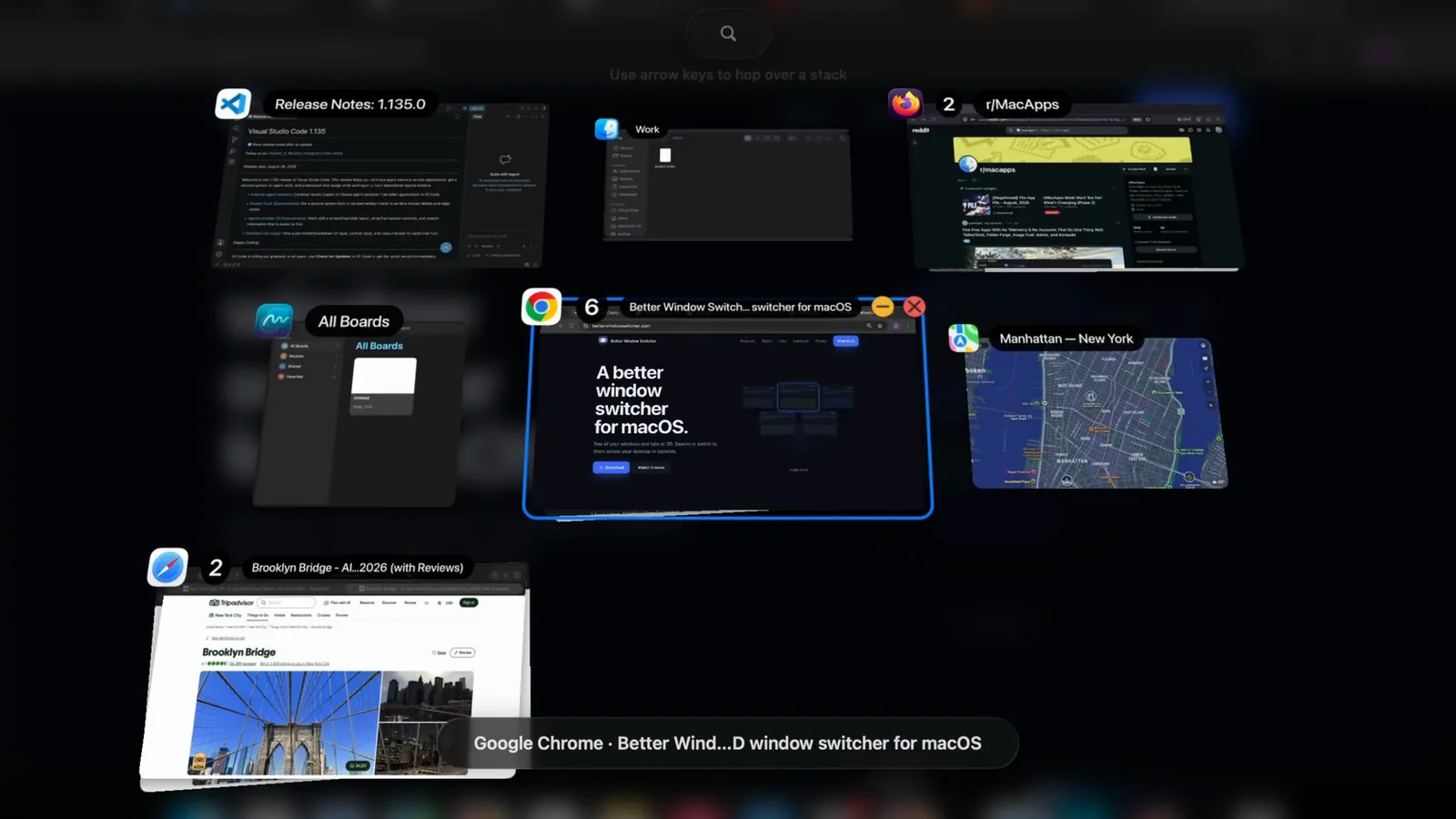The image size is (1456, 819).
Task: Open the Manhattan New York Maps thumbnail
Action: pos(1097,413)
